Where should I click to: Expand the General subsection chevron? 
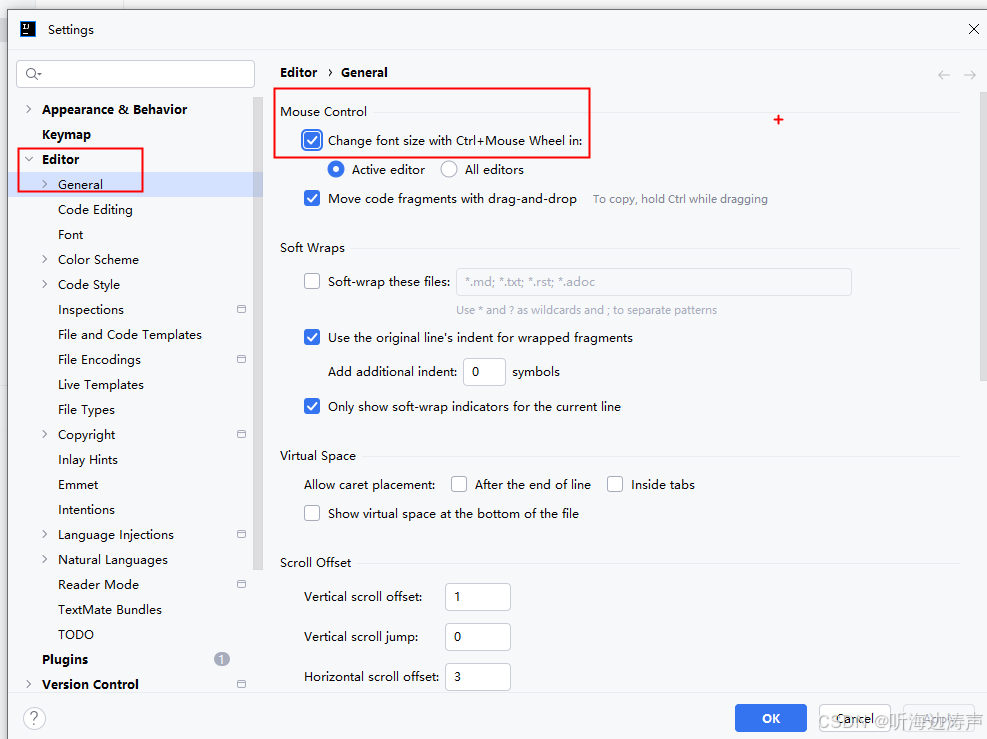[x=45, y=184]
